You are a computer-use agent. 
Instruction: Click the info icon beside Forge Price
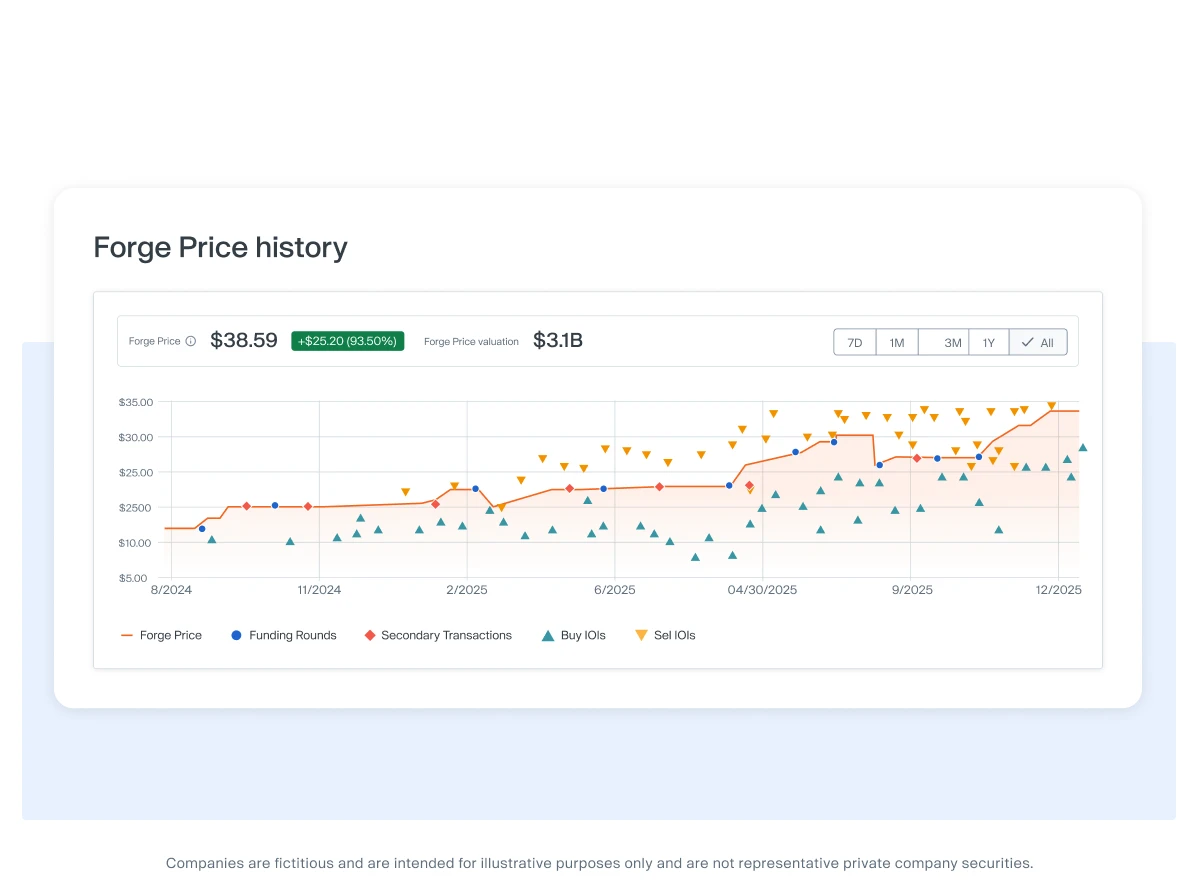pos(191,341)
